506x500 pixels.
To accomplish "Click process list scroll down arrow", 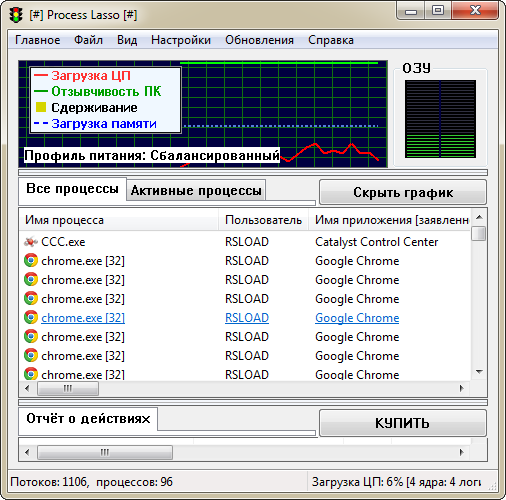I will (x=479, y=372).
